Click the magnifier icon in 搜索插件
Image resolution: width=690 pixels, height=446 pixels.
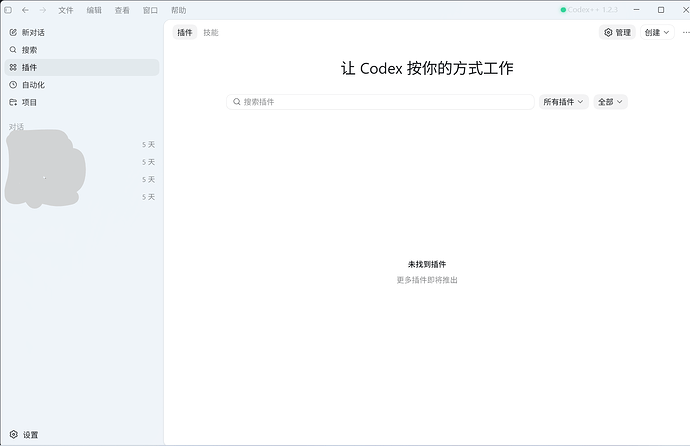pos(237,102)
